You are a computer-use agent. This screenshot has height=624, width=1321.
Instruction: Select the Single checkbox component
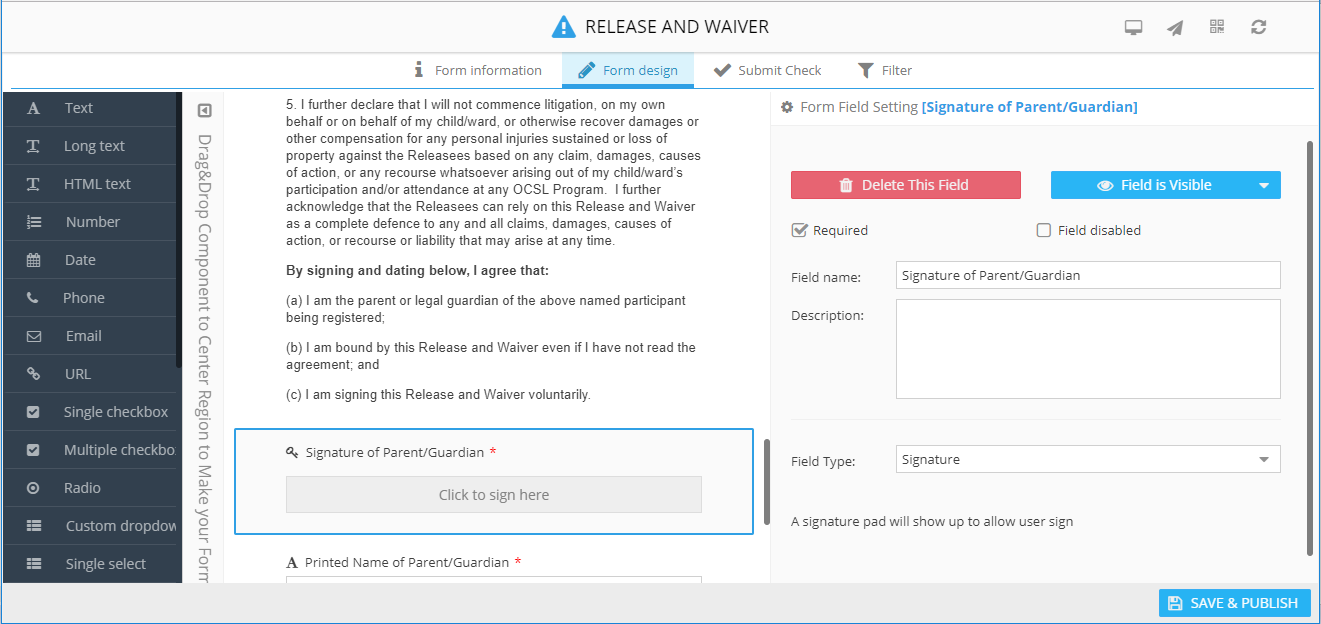tap(92, 412)
